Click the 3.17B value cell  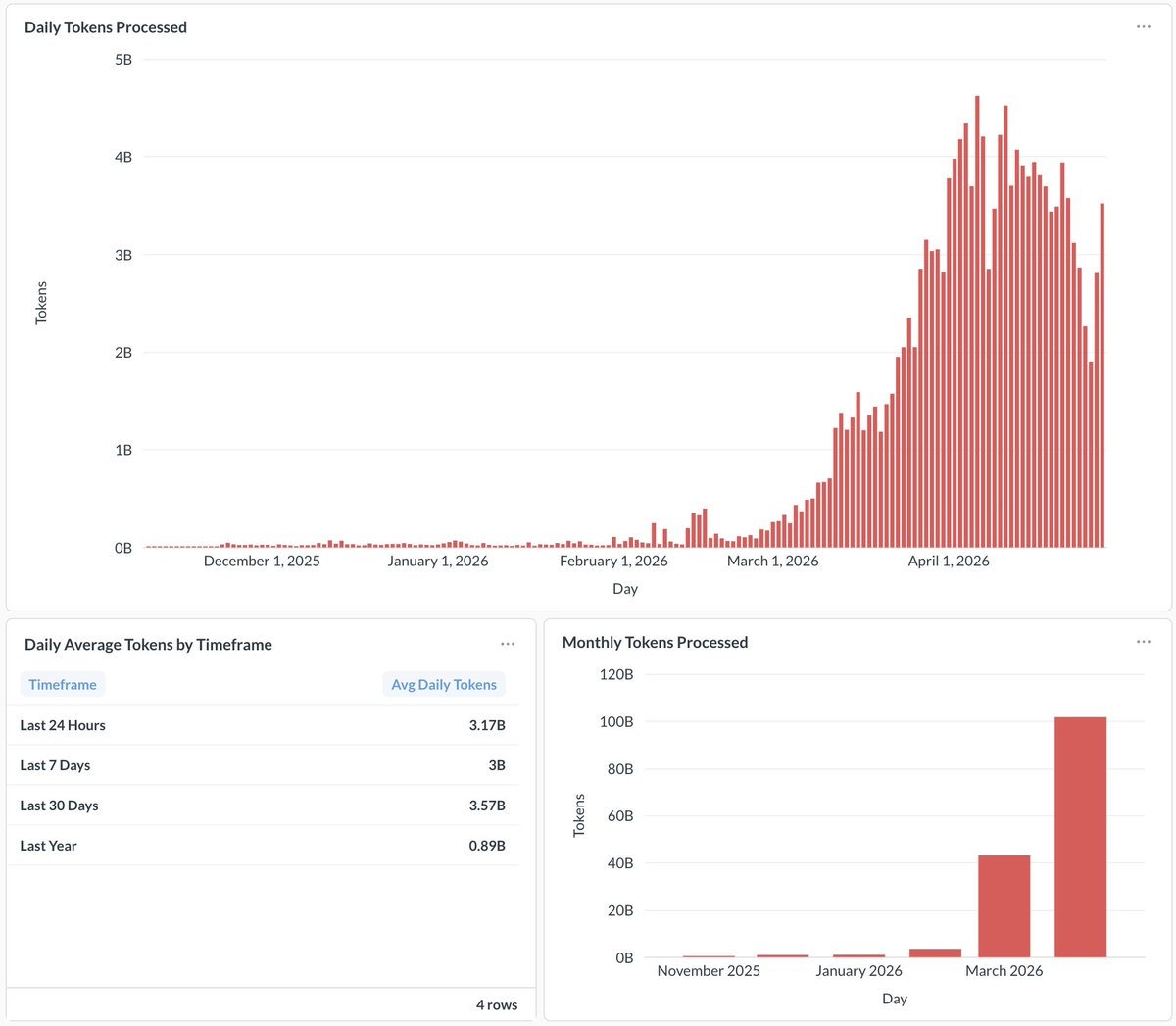tap(487, 725)
